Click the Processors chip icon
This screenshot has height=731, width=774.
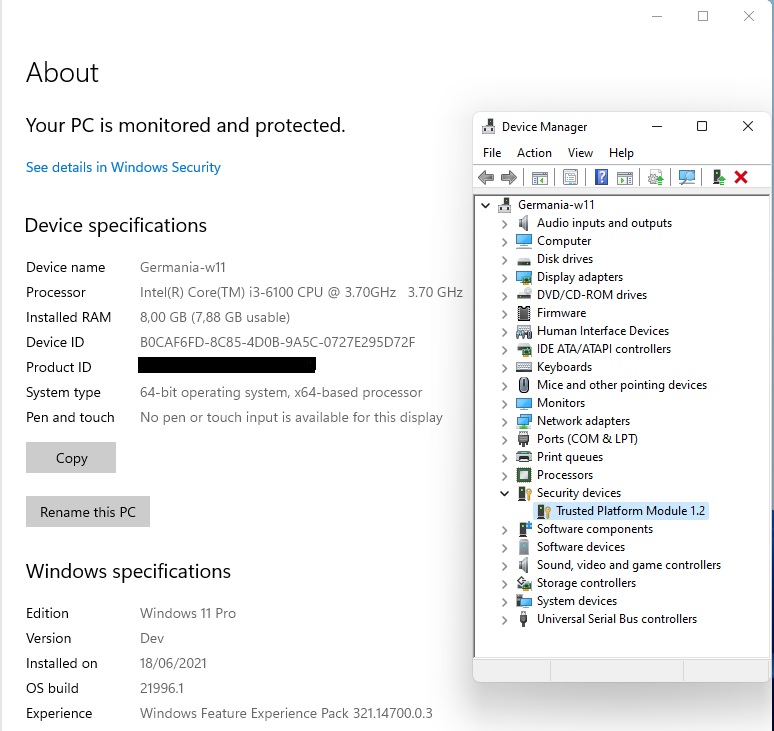click(524, 475)
